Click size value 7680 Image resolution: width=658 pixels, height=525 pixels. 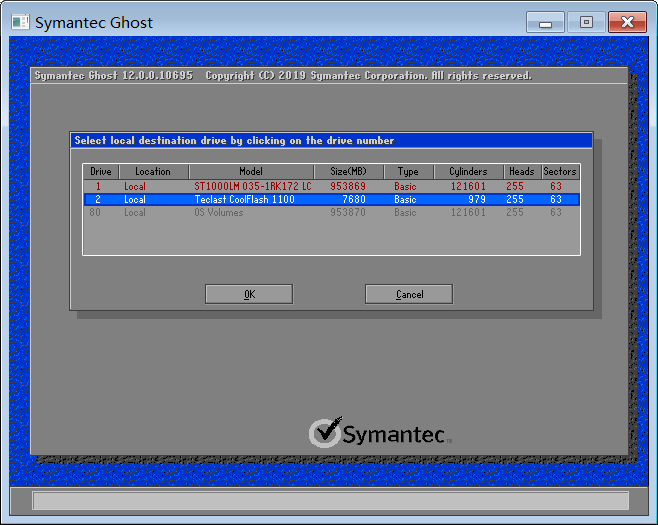click(354, 199)
